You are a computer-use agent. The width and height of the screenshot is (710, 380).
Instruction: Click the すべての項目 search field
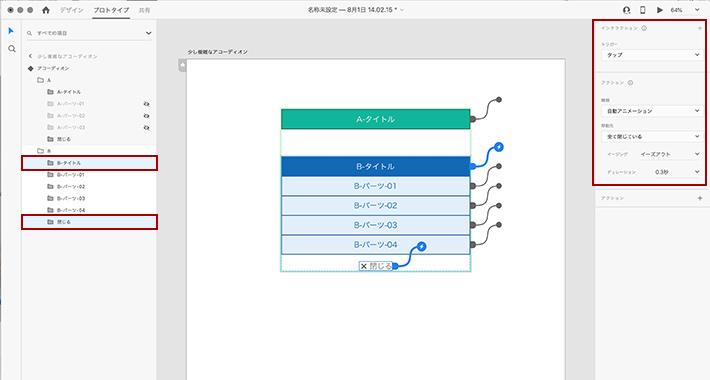pyautogui.click(x=89, y=33)
